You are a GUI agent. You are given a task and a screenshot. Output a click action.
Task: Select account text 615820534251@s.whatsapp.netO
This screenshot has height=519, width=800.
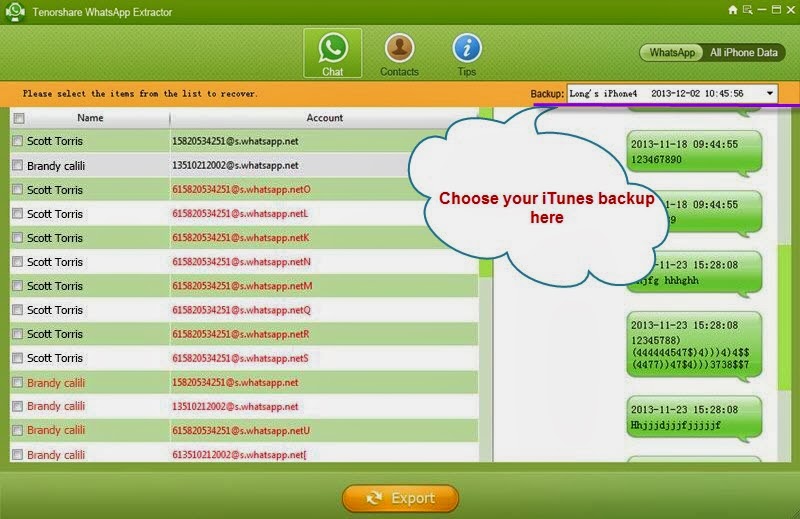point(241,189)
